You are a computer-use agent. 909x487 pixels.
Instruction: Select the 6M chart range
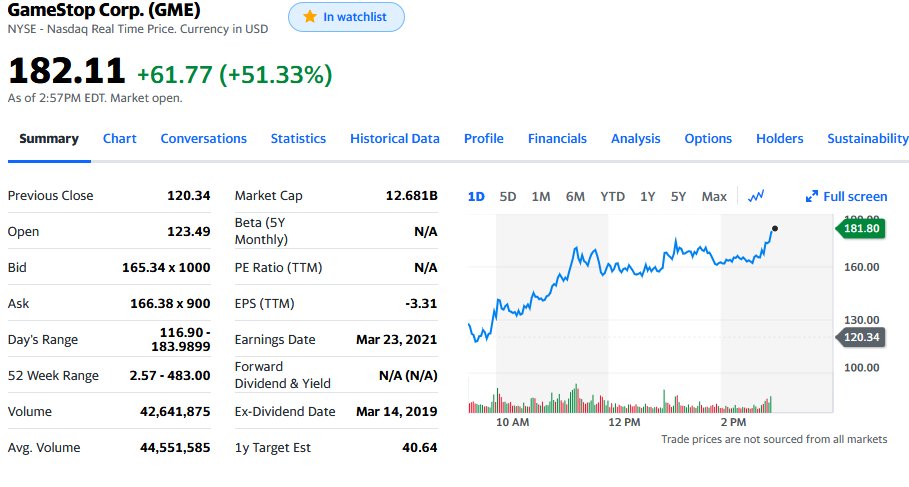pos(575,197)
